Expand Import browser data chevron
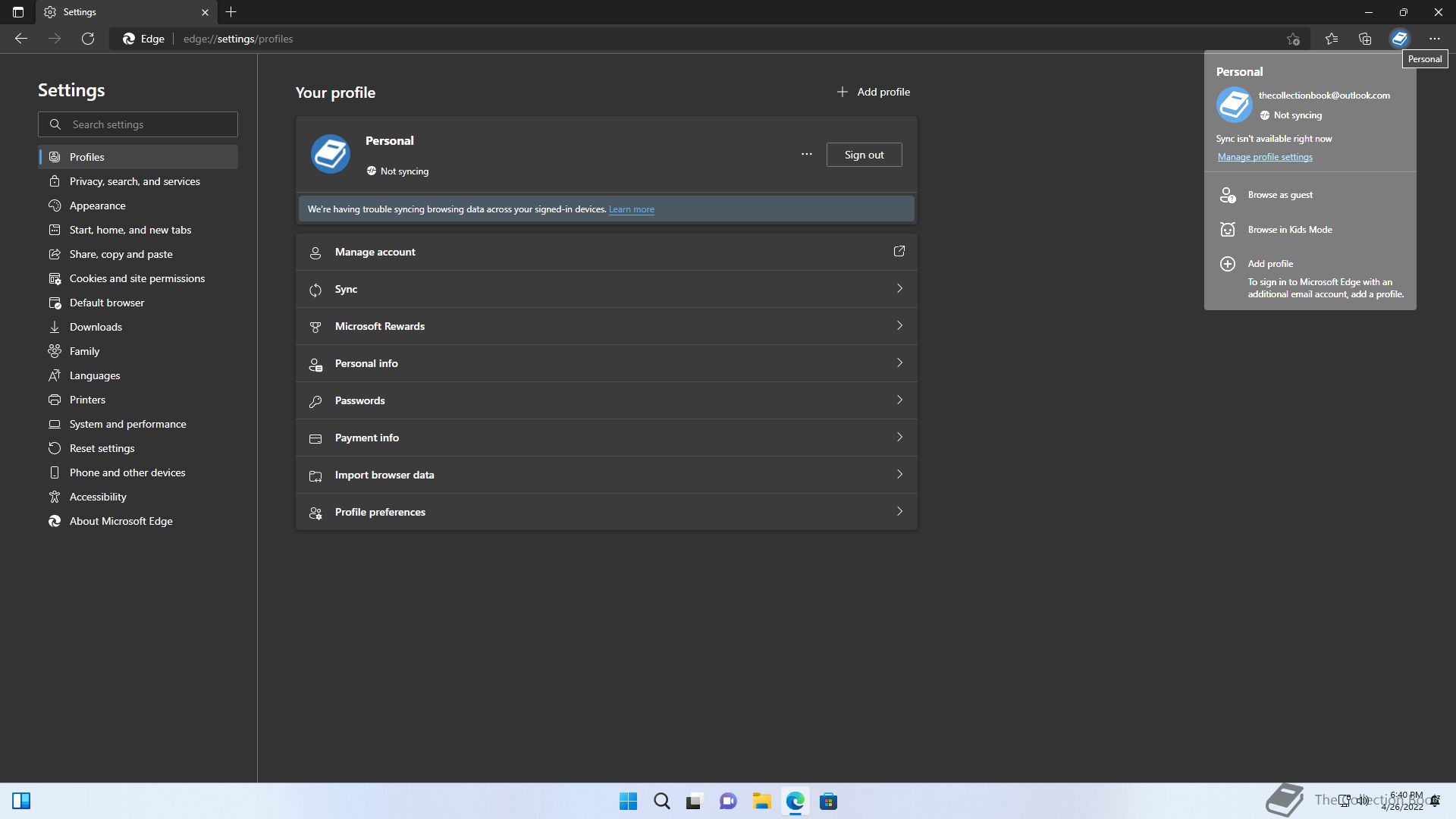This screenshot has width=1456, height=819. coord(899,474)
